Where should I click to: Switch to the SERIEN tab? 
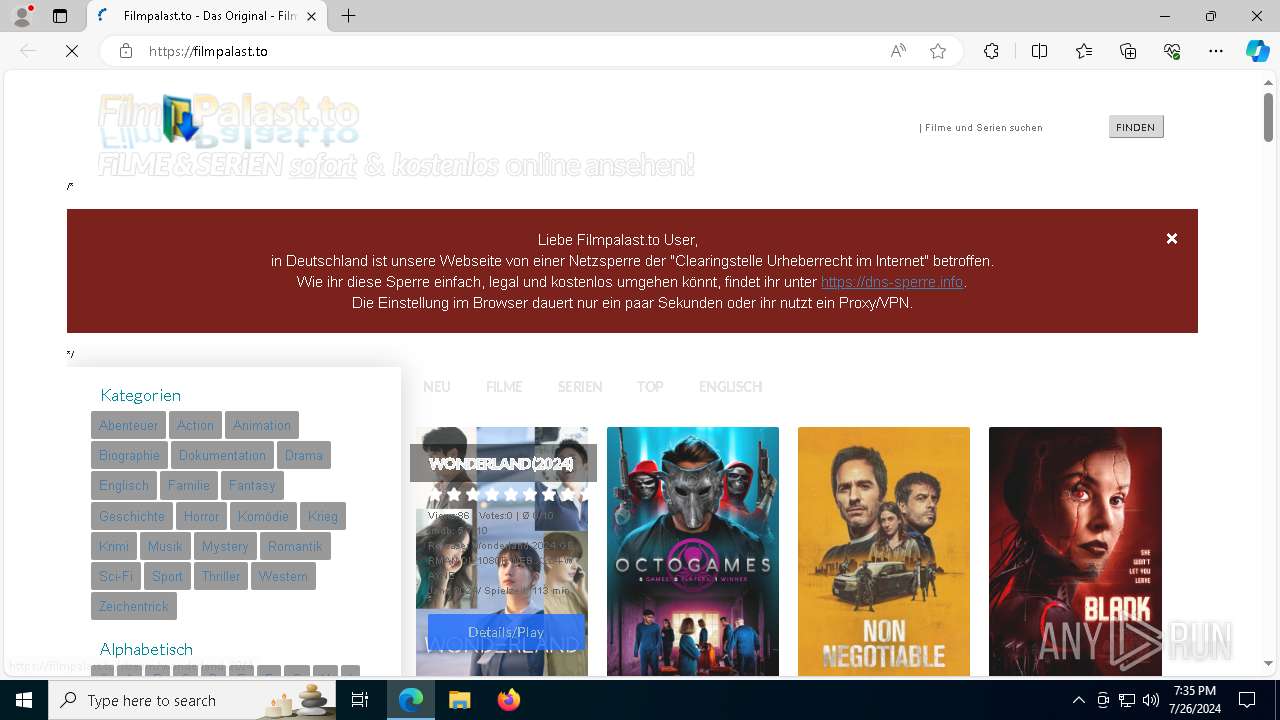[580, 387]
